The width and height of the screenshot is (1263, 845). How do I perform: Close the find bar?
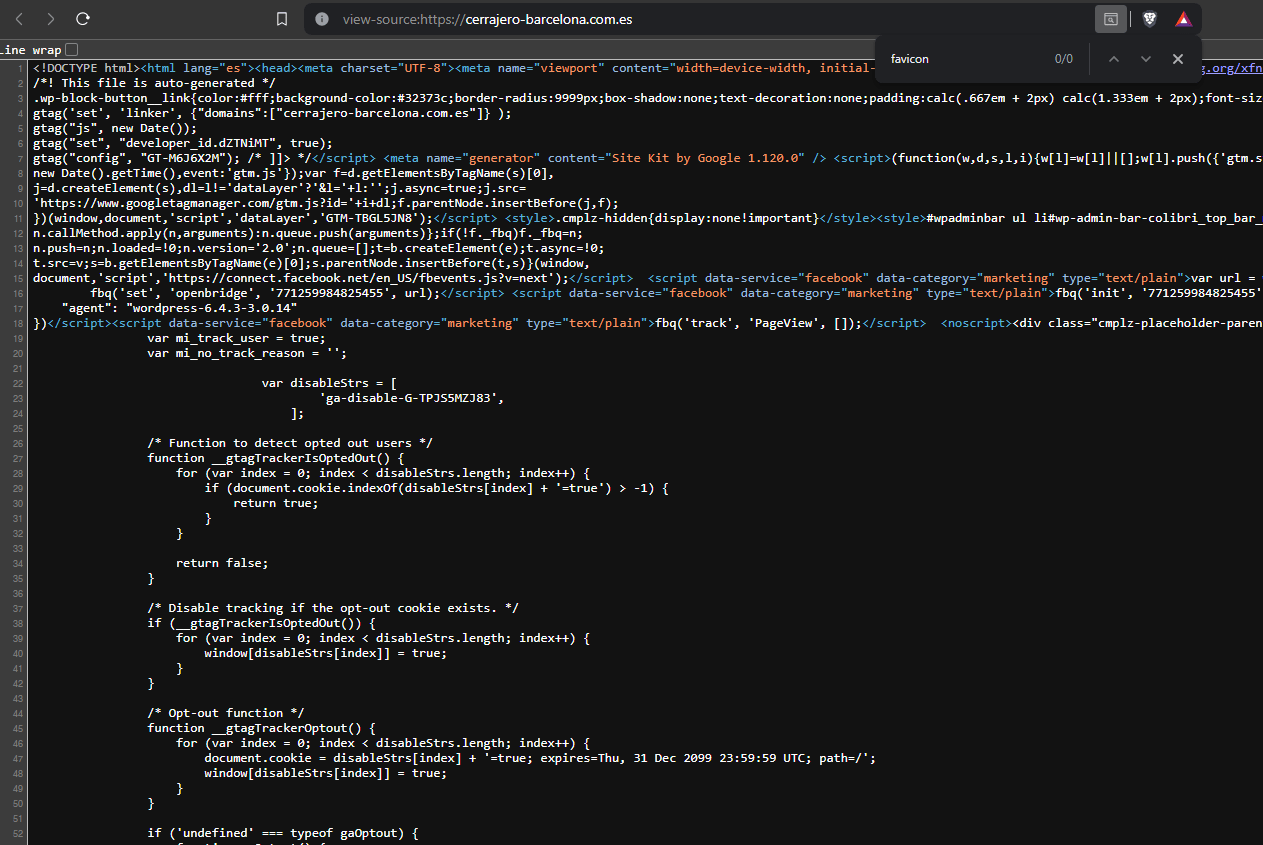tap(1178, 59)
